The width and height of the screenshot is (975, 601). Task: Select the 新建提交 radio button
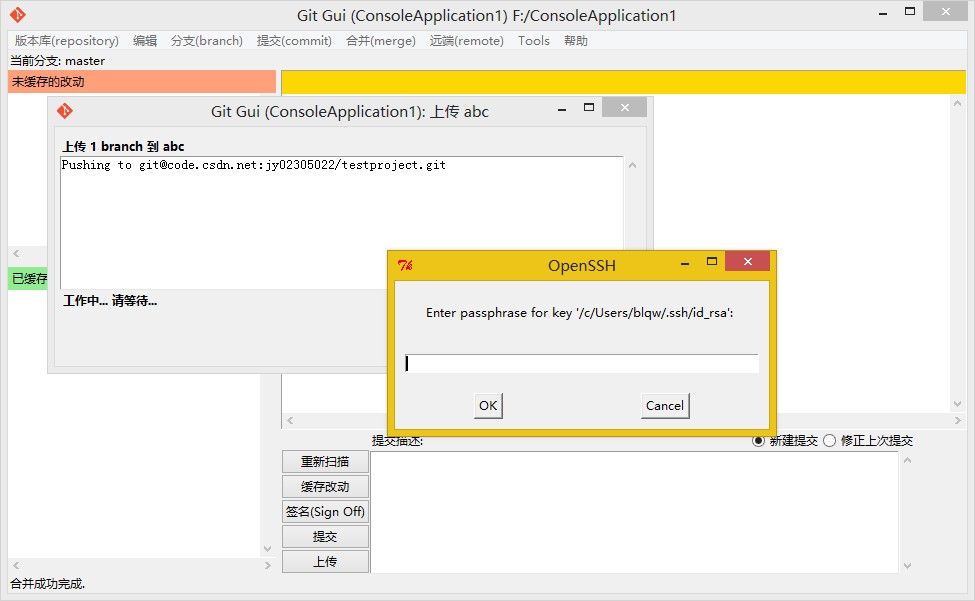click(x=758, y=441)
